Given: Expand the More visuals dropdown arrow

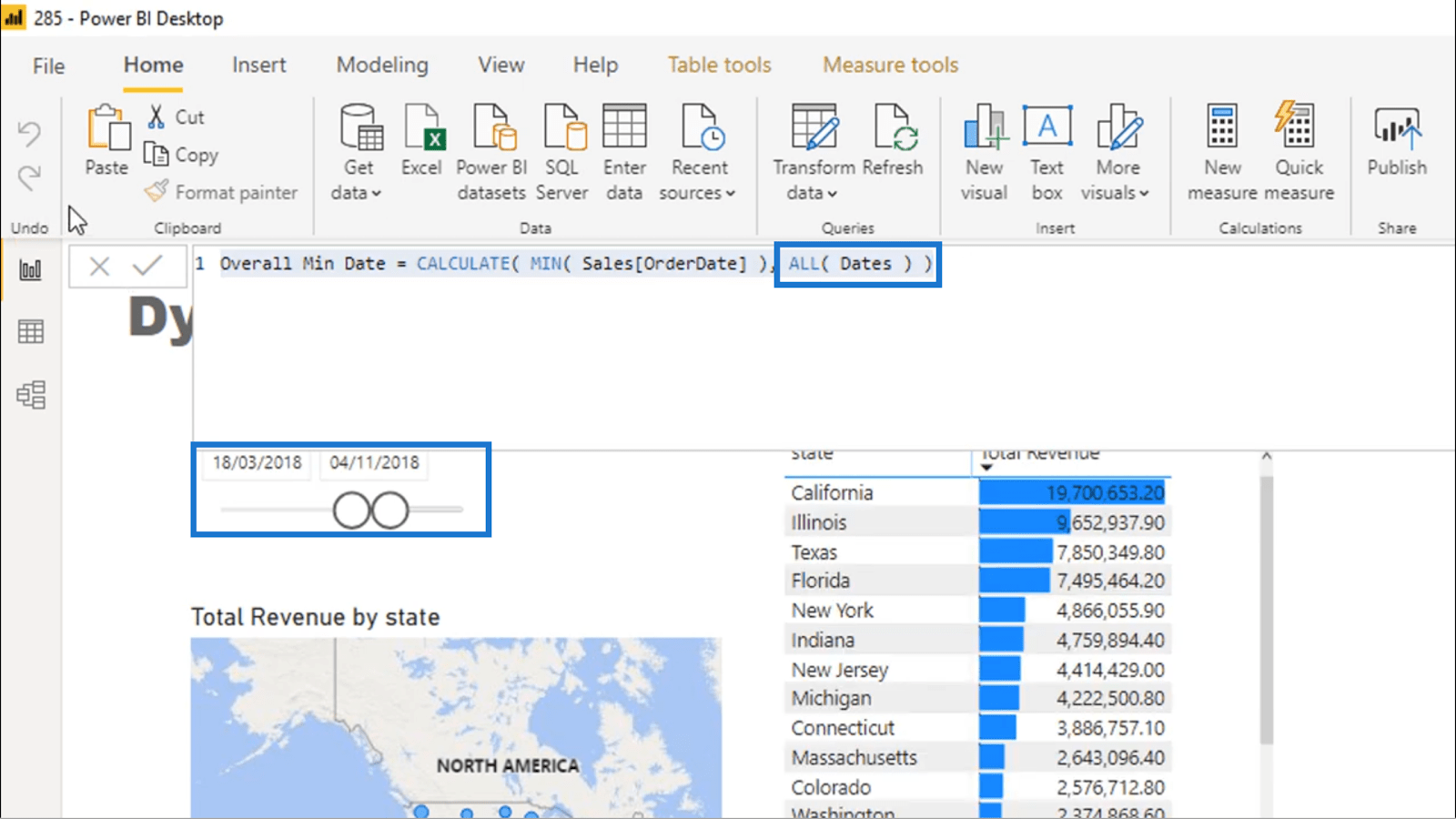Looking at the screenshot, I should 1145,194.
